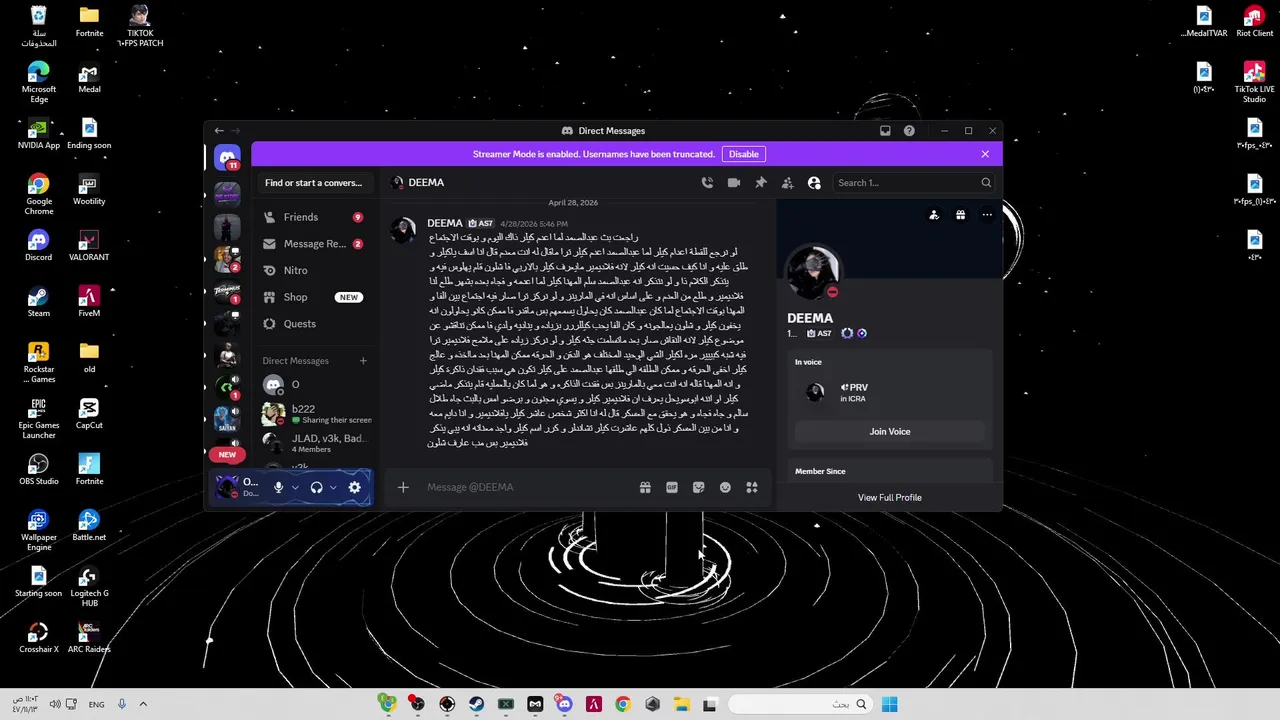Viewport: 1280px width, 720px height.
Task: Click gift icon in profile panel
Action: [x=960, y=215]
